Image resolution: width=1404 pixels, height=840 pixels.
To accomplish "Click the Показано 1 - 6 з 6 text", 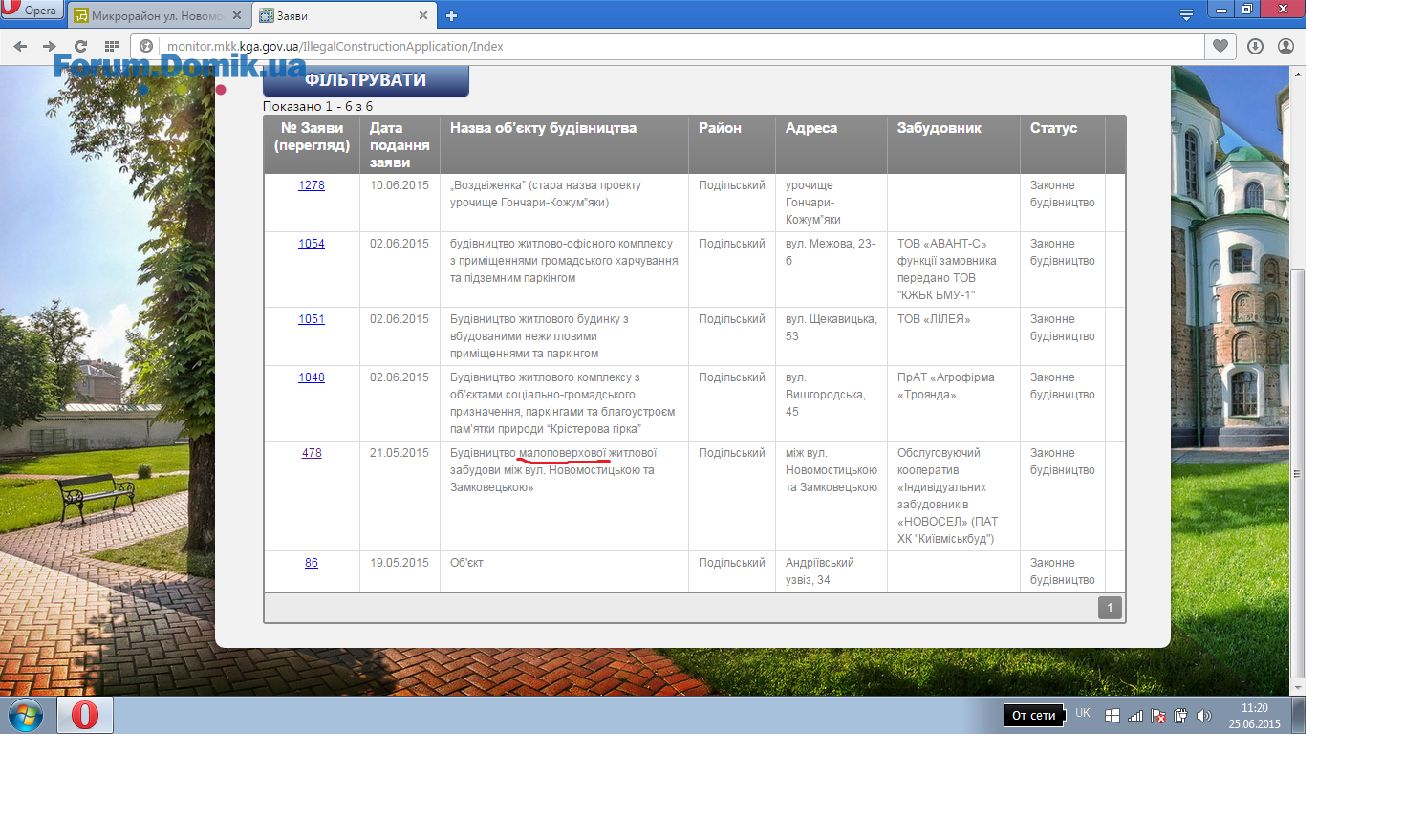I will tap(317, 106).
